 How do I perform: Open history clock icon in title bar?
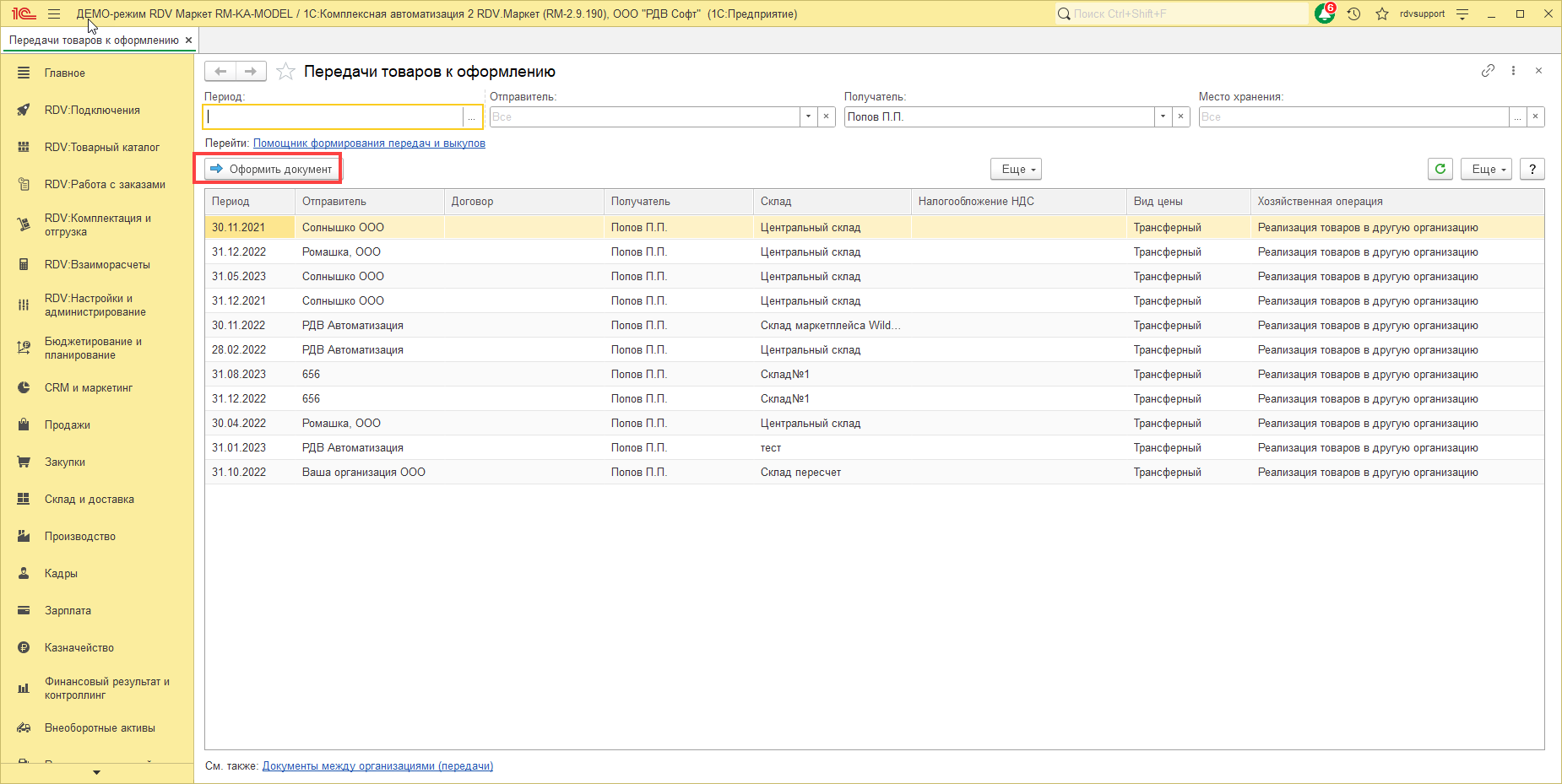[x=1353, y=14]
